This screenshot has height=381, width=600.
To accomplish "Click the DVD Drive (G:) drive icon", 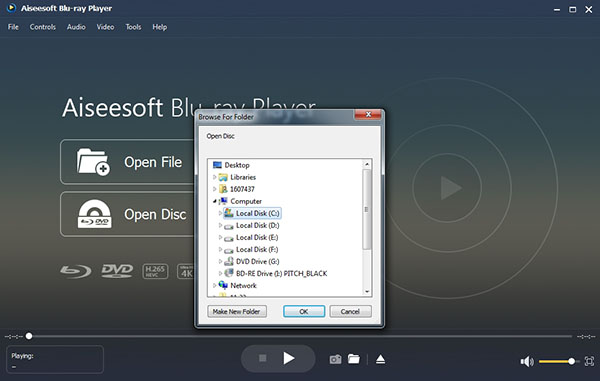I will coord(229,261).
